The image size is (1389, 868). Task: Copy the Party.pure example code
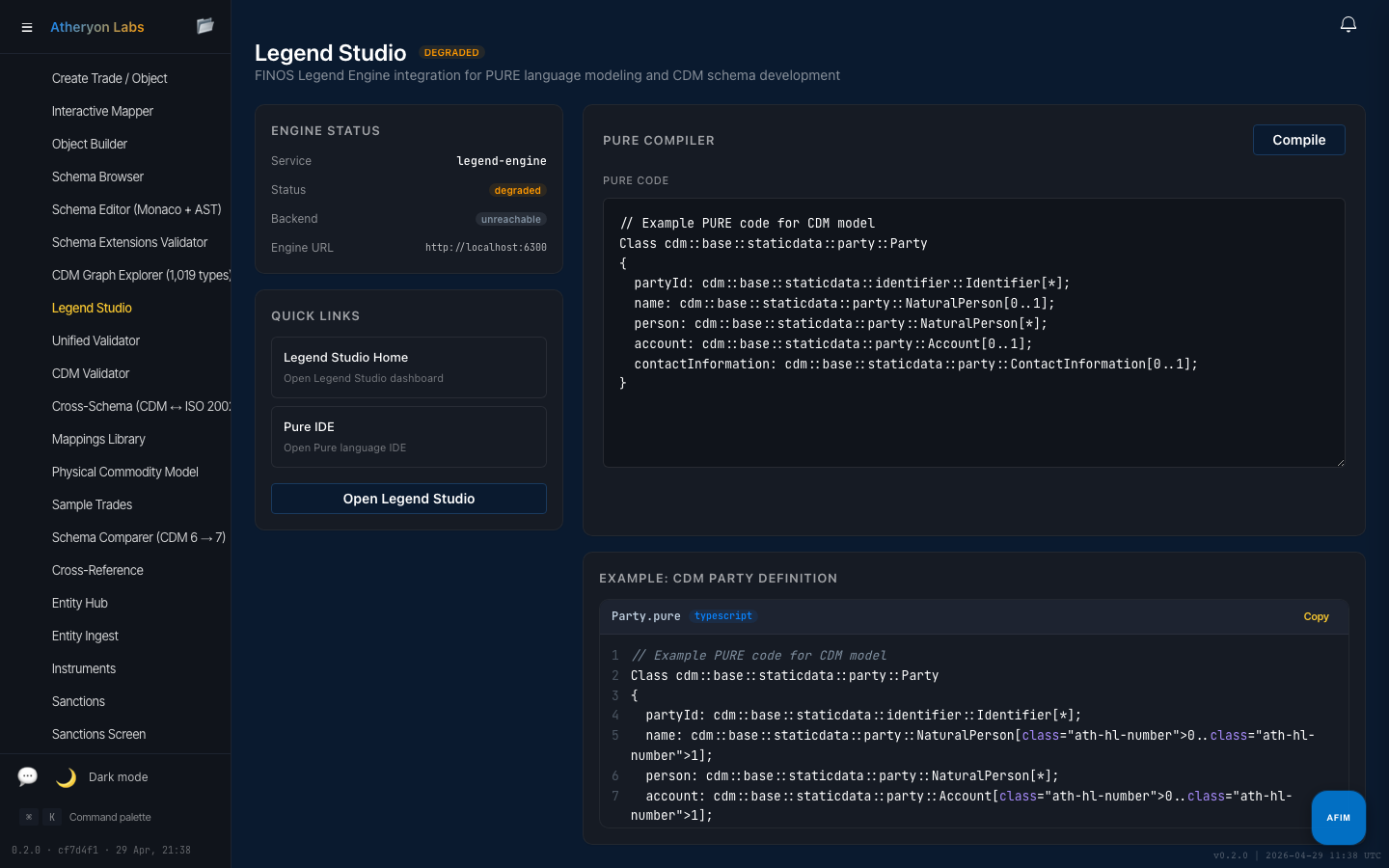[1316, 616]
